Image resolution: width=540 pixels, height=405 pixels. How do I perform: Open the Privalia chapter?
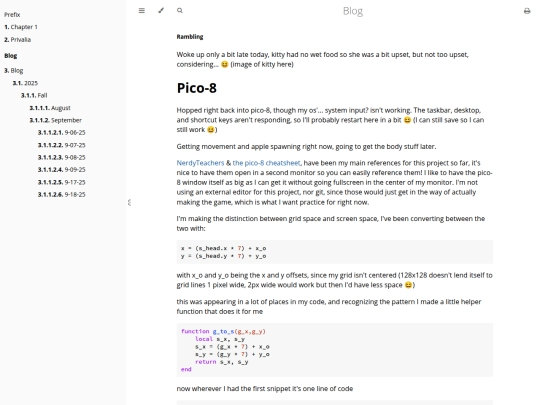[18, 40]
